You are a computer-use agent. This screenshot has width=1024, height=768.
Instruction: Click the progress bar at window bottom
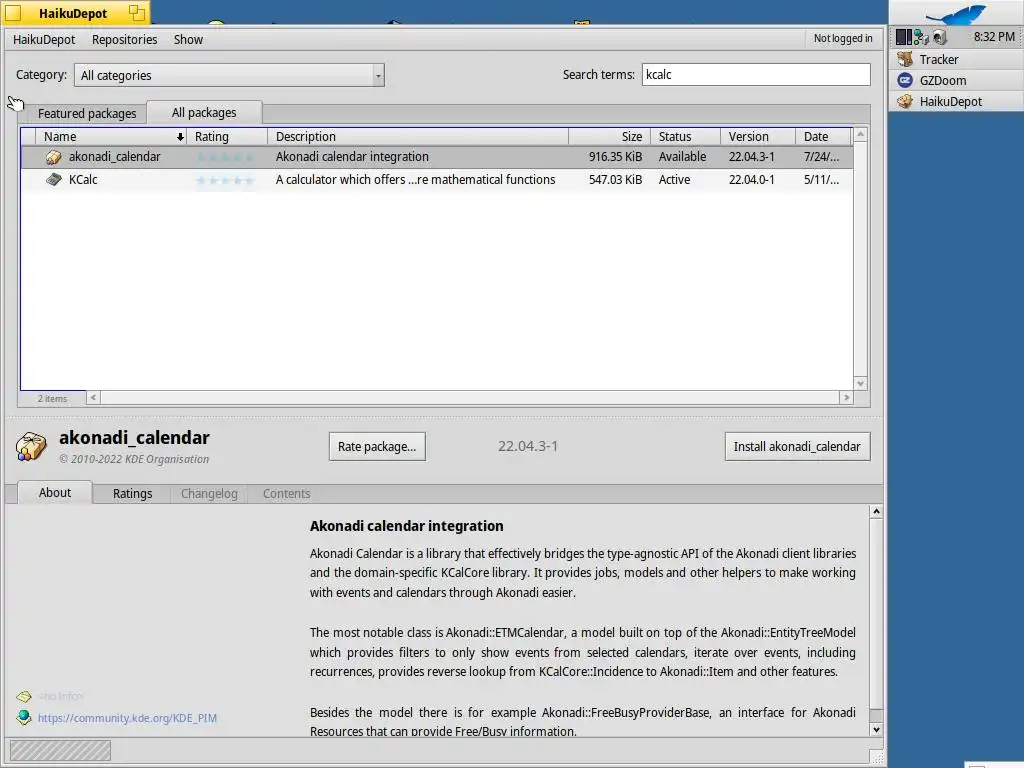(60, 750)
